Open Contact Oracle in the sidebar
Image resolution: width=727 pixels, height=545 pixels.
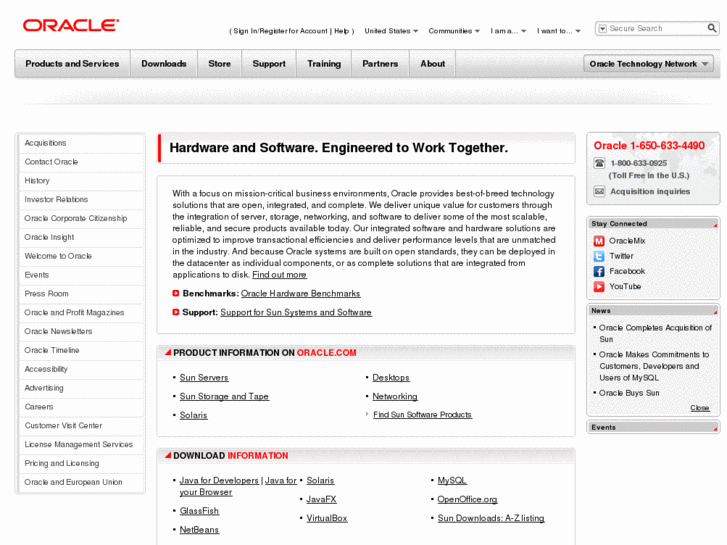(51, 162)
